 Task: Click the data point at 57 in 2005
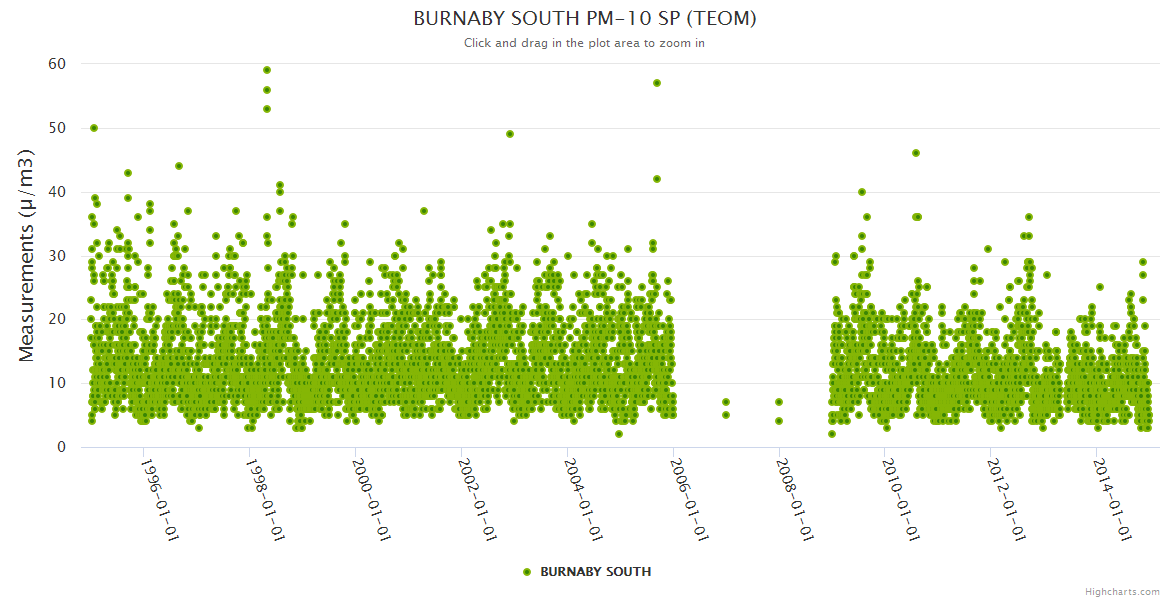pyautogui.click(x=657, y=83)
